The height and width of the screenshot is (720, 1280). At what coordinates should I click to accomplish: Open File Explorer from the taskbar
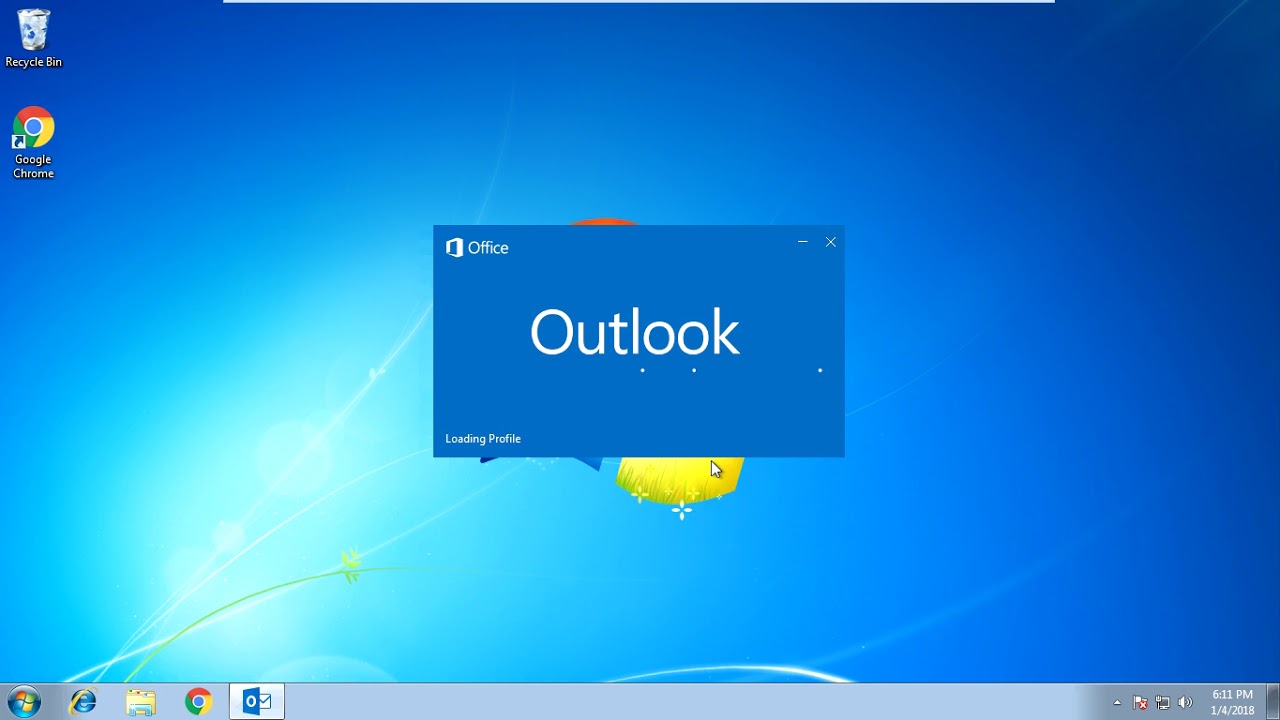click(141, 702)
